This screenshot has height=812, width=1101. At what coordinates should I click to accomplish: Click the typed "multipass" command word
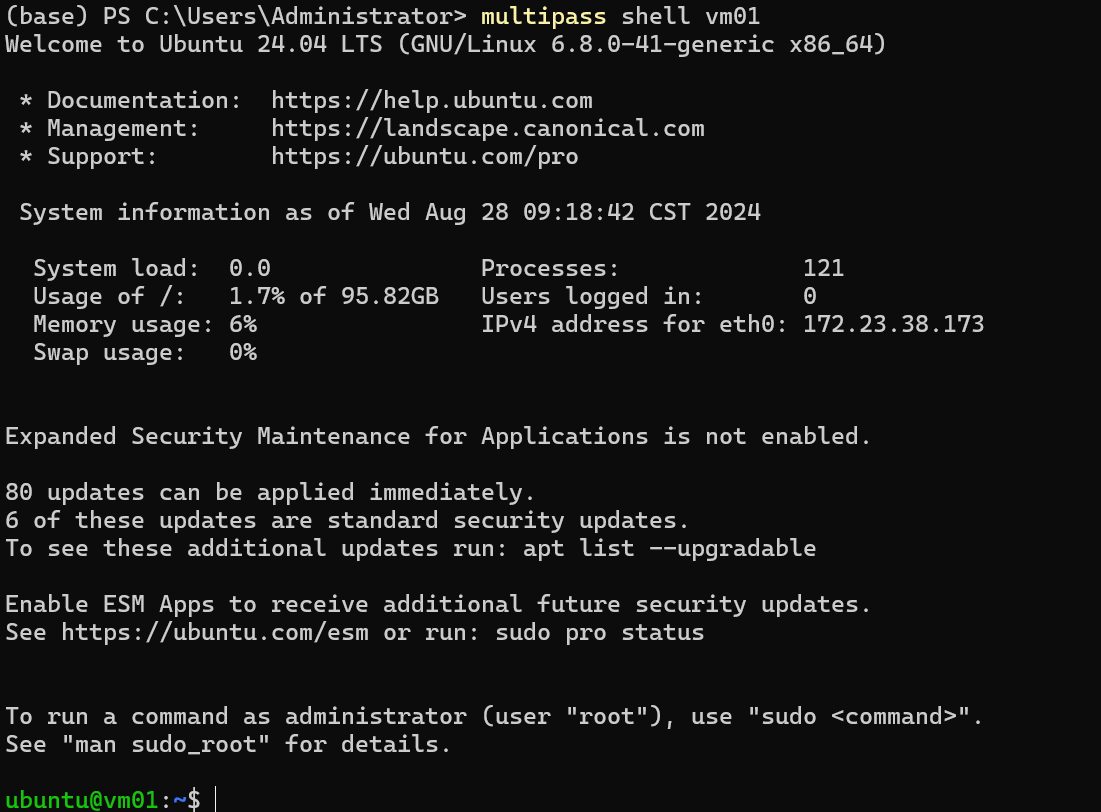(543, 17)
